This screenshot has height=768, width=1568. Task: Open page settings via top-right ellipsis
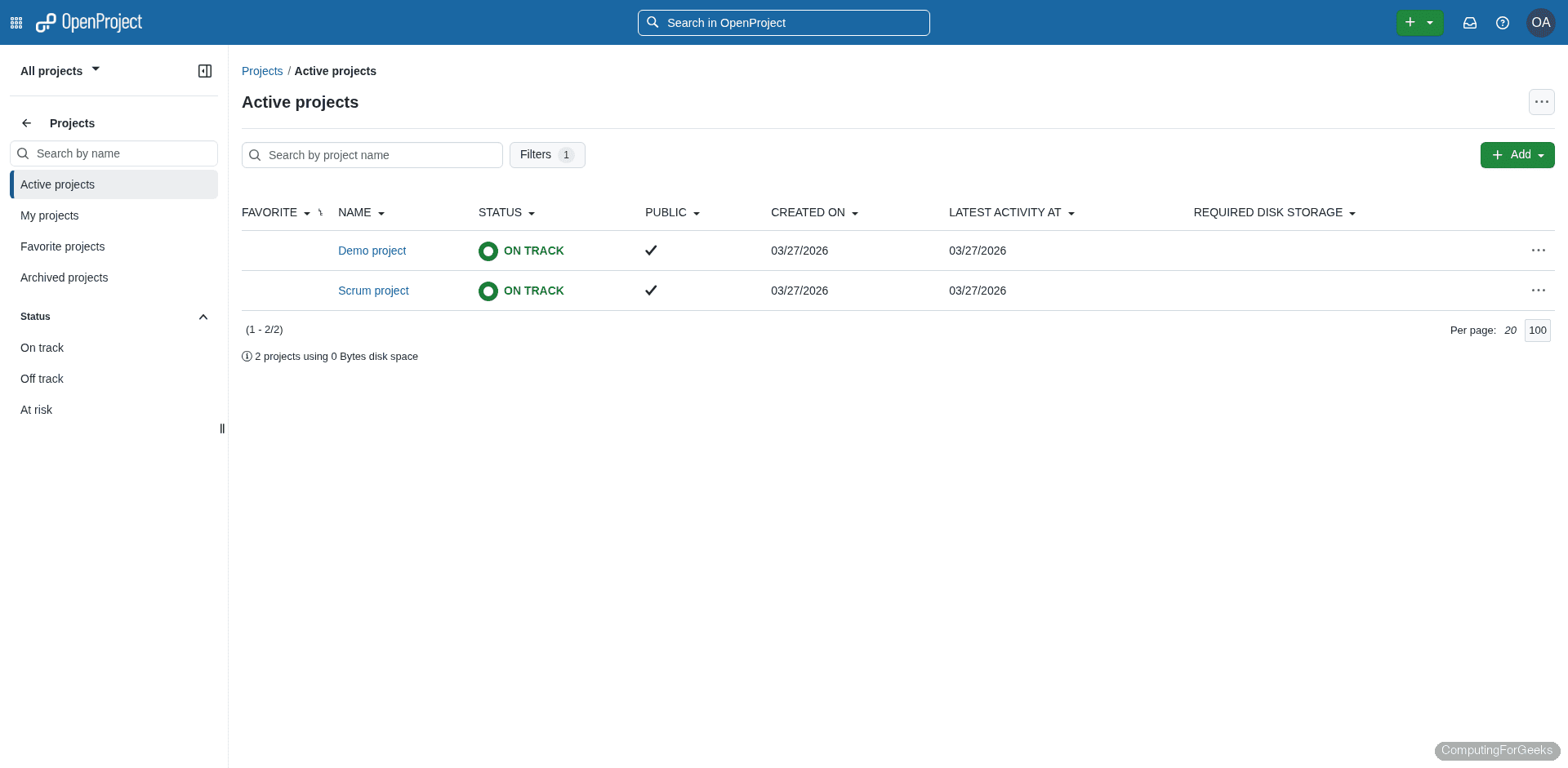click(1542, 101)
